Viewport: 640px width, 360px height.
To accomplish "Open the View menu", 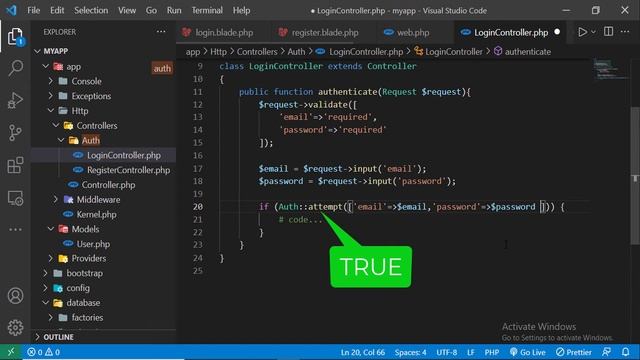I will point(127,10).
